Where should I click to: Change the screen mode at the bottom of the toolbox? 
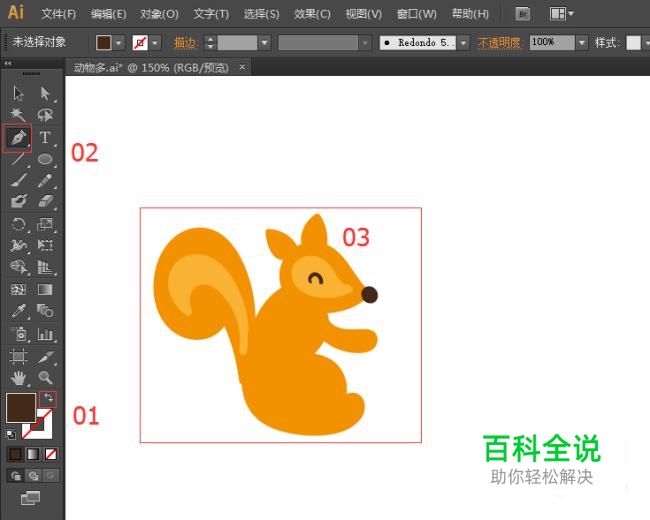coord(30,498)
